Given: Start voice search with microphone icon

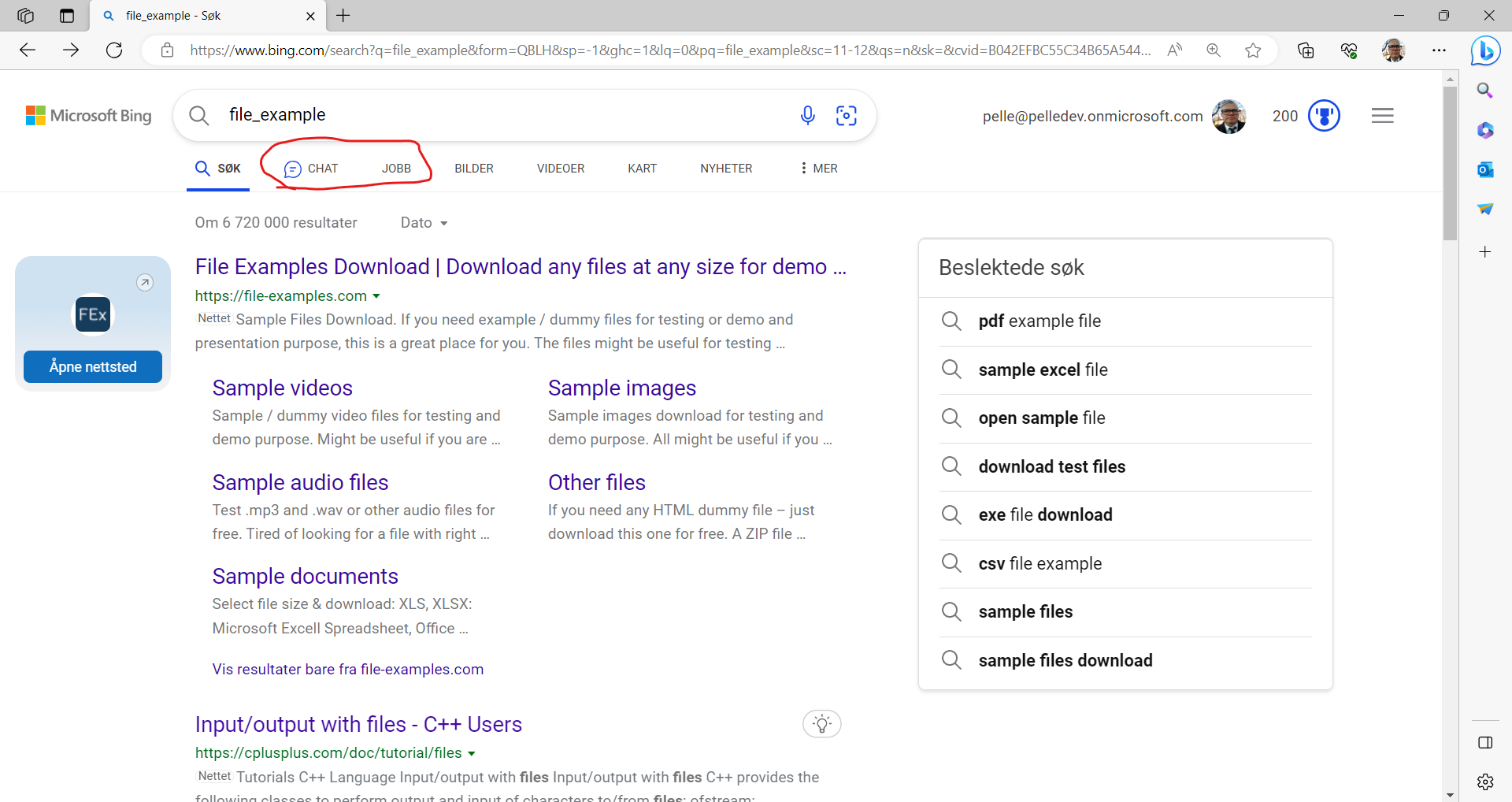Looking at the screenshot, I should (807, 116).
